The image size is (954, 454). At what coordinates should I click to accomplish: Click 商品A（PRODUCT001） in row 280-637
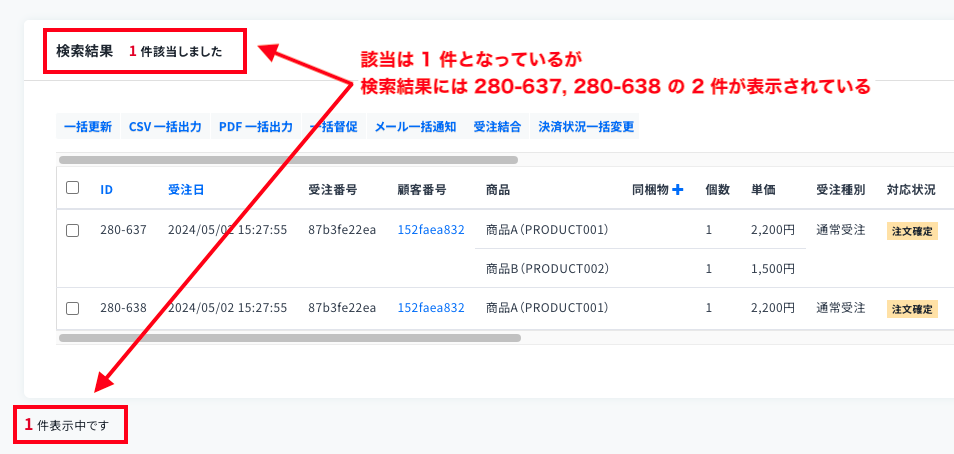548,230
